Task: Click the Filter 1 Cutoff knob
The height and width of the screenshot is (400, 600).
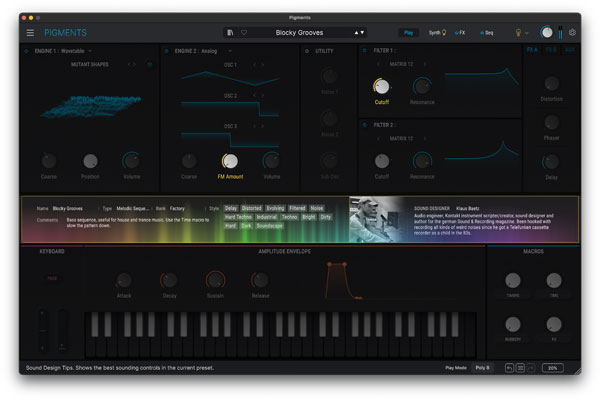Action: [382, 87]
